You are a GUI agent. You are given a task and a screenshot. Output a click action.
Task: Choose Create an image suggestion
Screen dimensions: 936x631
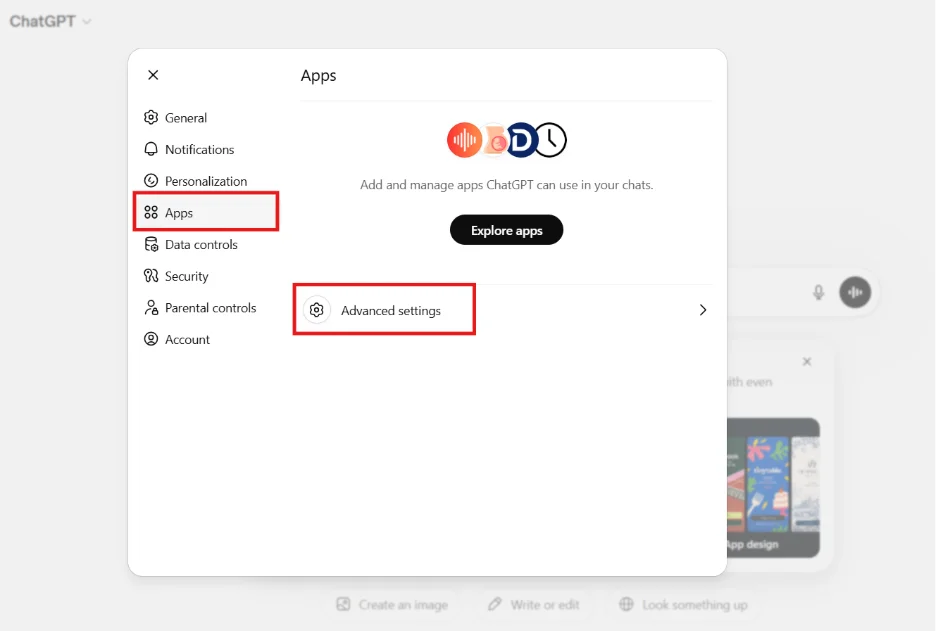(x=392, y=605)
